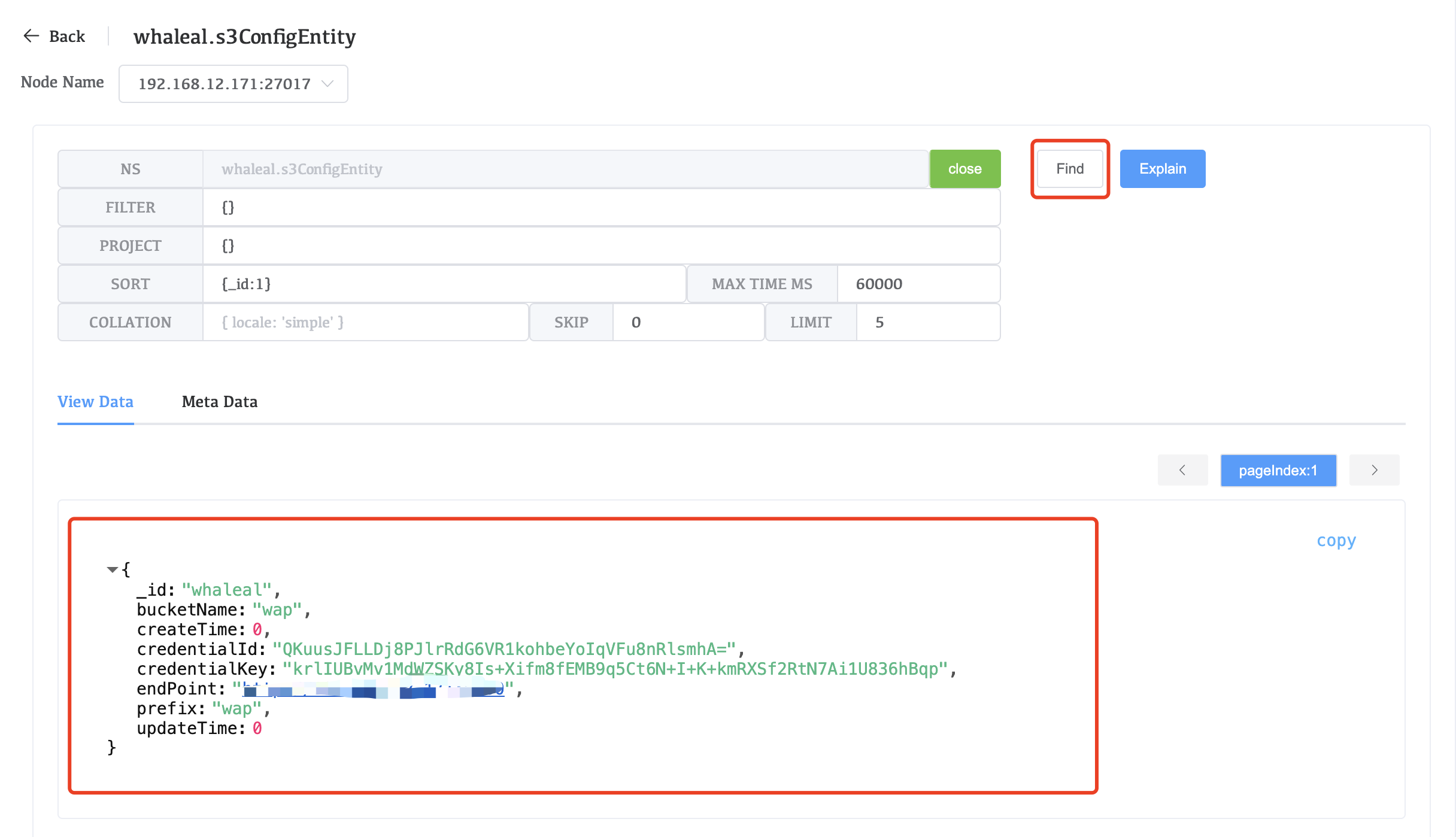Viewport: 1456px width, 837px height.
Task: Go to previous page arrow
Action: (1182, 470)
